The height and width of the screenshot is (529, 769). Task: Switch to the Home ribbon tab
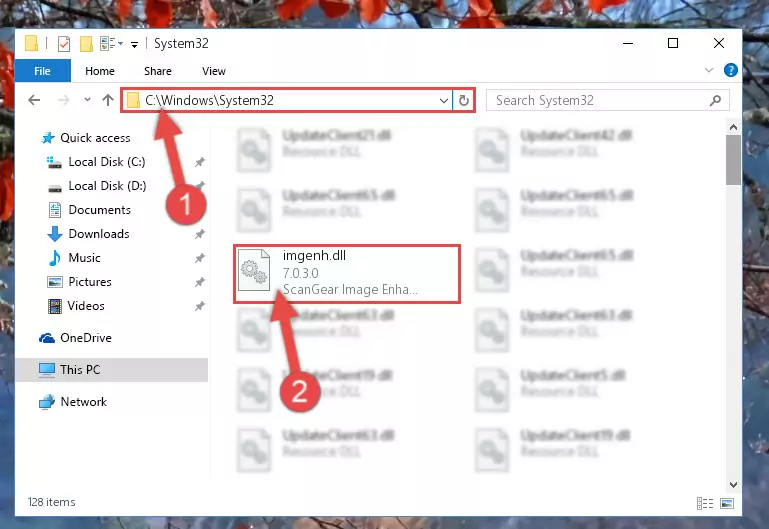click(100, 71)
